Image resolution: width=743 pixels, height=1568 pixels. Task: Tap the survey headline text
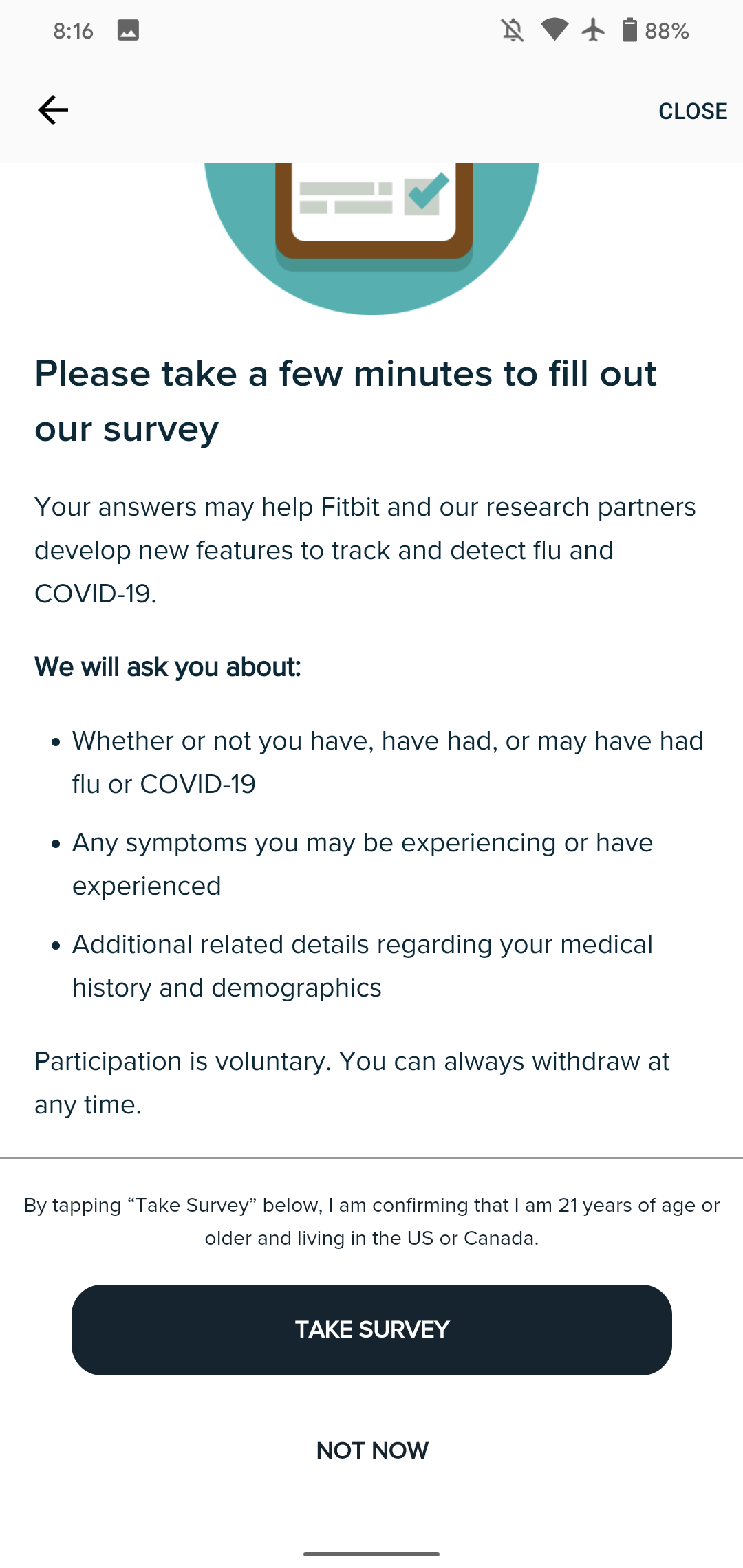(345, 402)
